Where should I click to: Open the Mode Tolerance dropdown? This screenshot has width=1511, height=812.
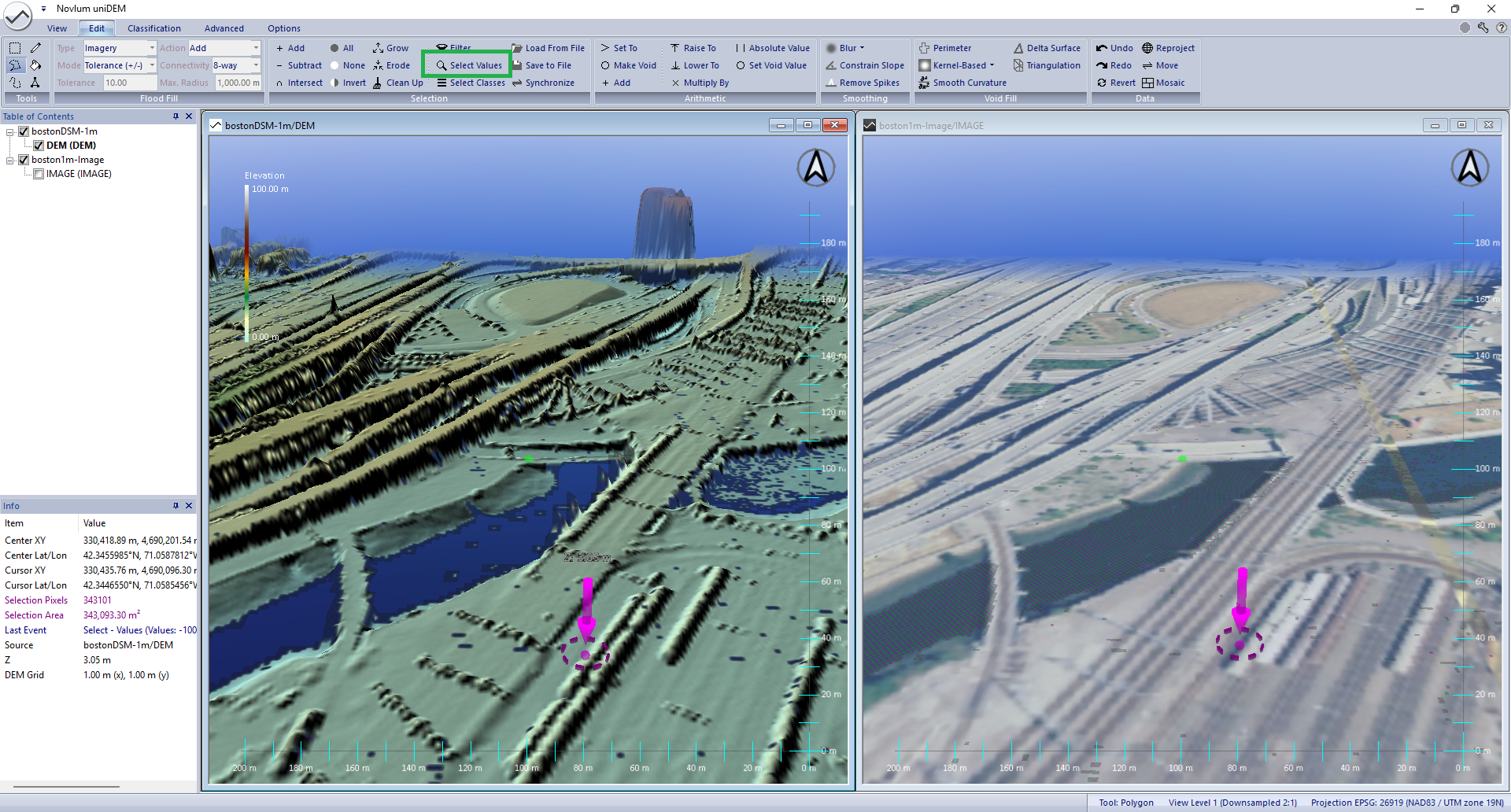(x=152, y=65)
